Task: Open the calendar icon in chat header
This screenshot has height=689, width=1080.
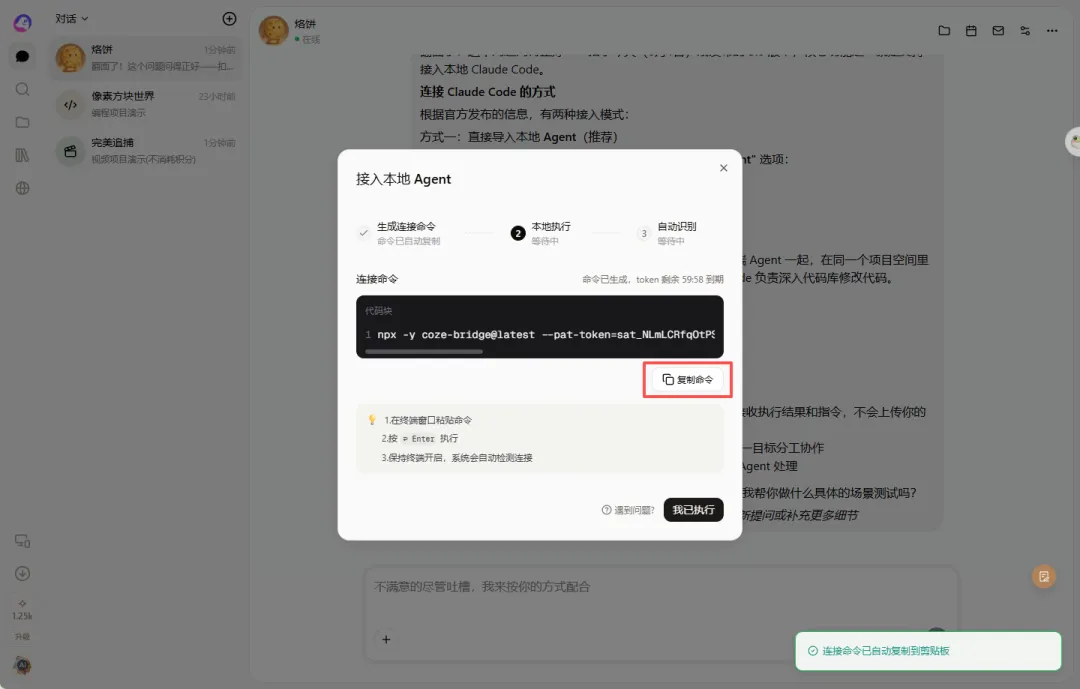Action: 971,30
